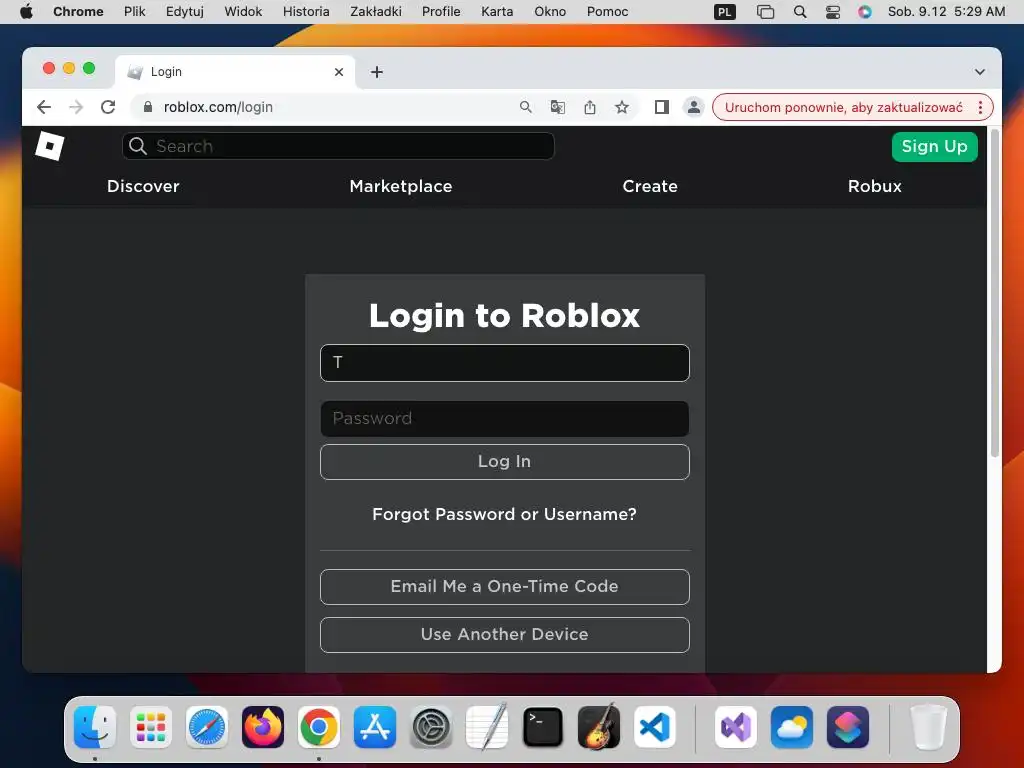
Task: Open the Chrome three-dot menu
Action: click(x=980, y=107)
